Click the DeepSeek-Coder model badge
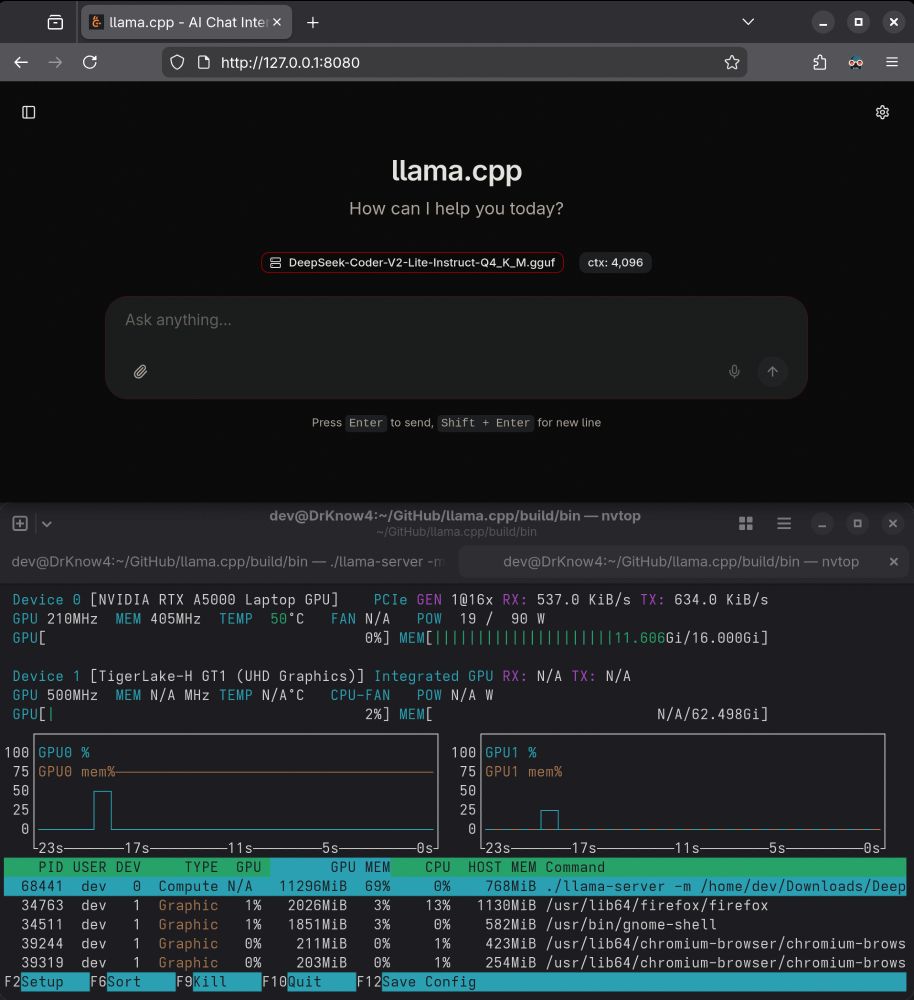This screenshot has width=914, height=1000. (x=411, y=262)
